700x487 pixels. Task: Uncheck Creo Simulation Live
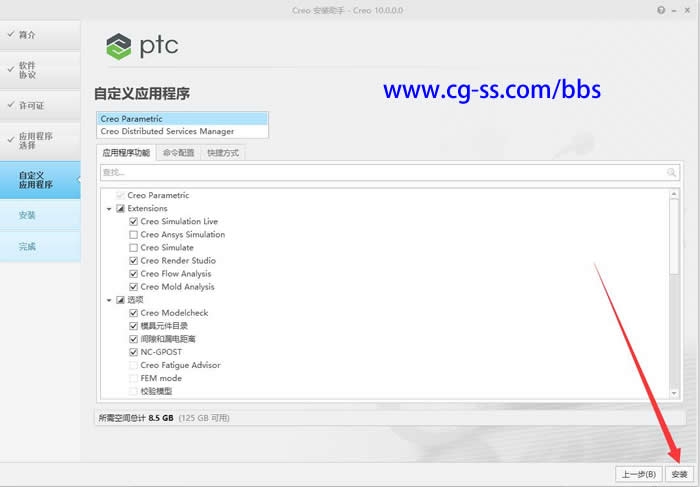pos(134,222)
